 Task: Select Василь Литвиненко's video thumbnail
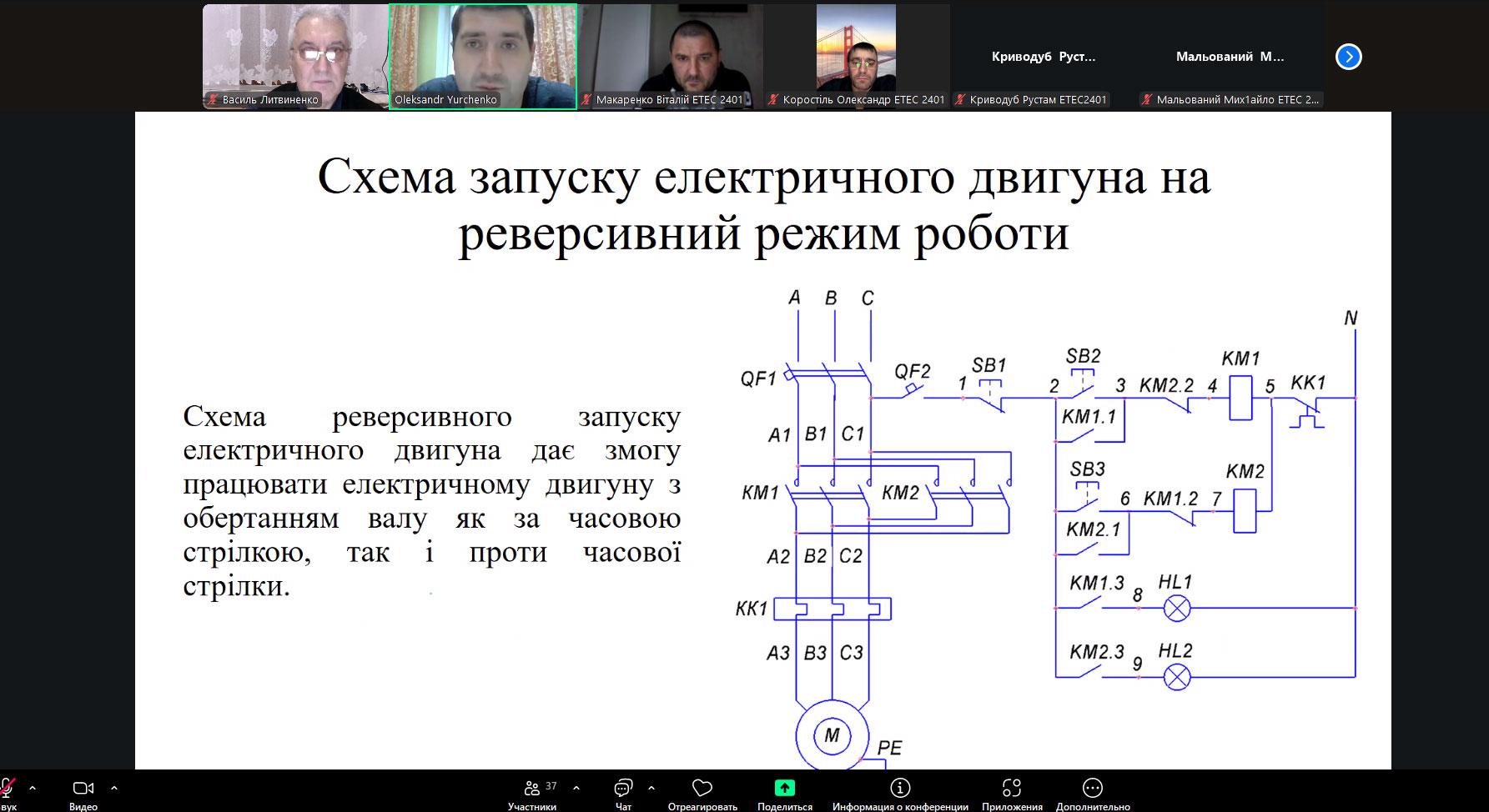coord(295,57)
